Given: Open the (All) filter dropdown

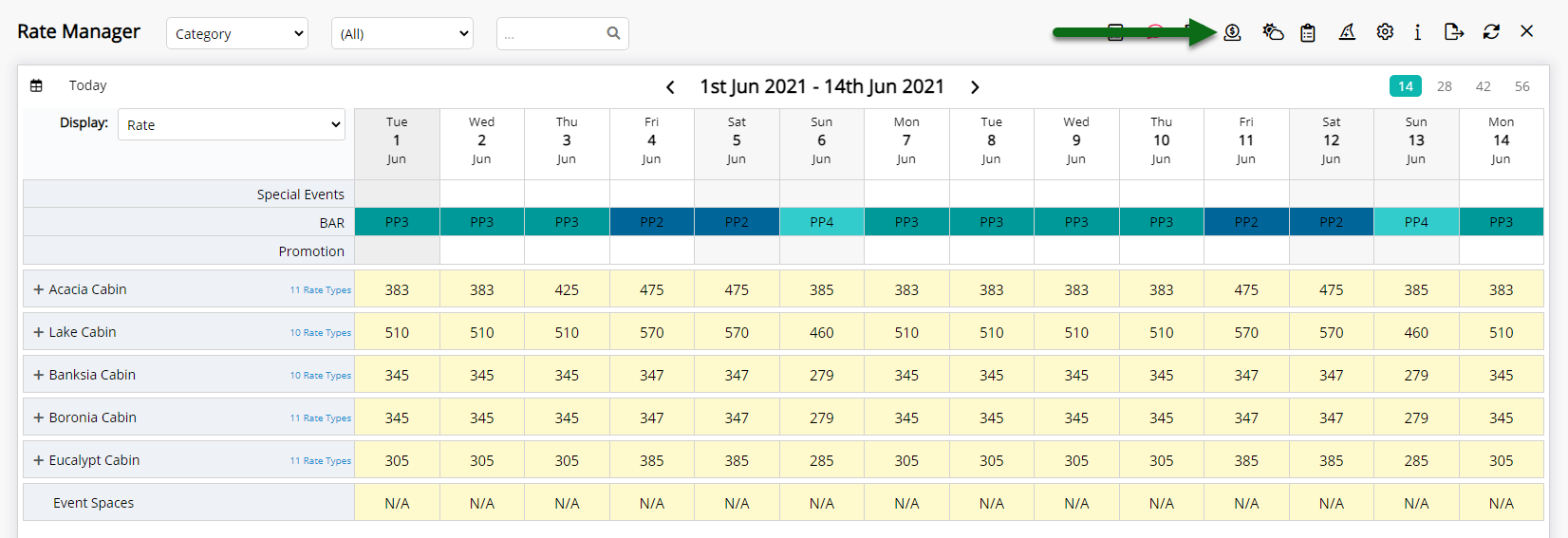Looking at the screenshot, I should point(402,33).
